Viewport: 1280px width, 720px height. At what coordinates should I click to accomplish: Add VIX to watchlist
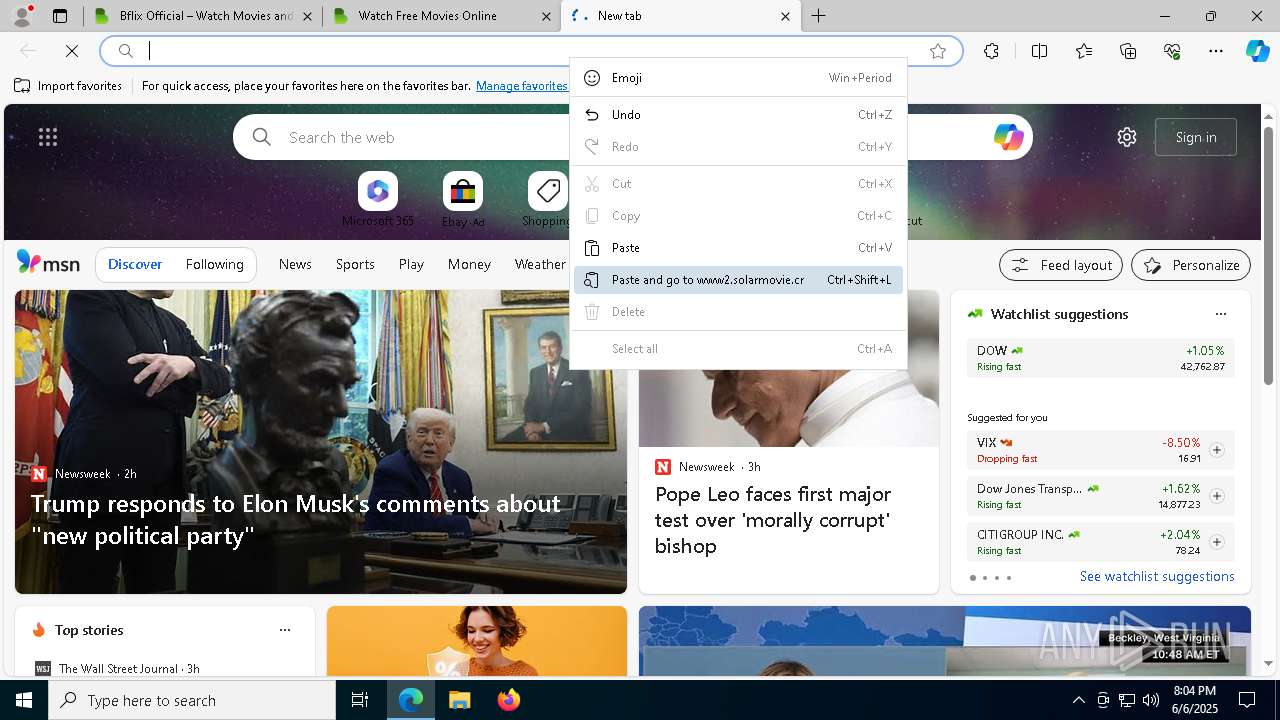pos(1216,450)
